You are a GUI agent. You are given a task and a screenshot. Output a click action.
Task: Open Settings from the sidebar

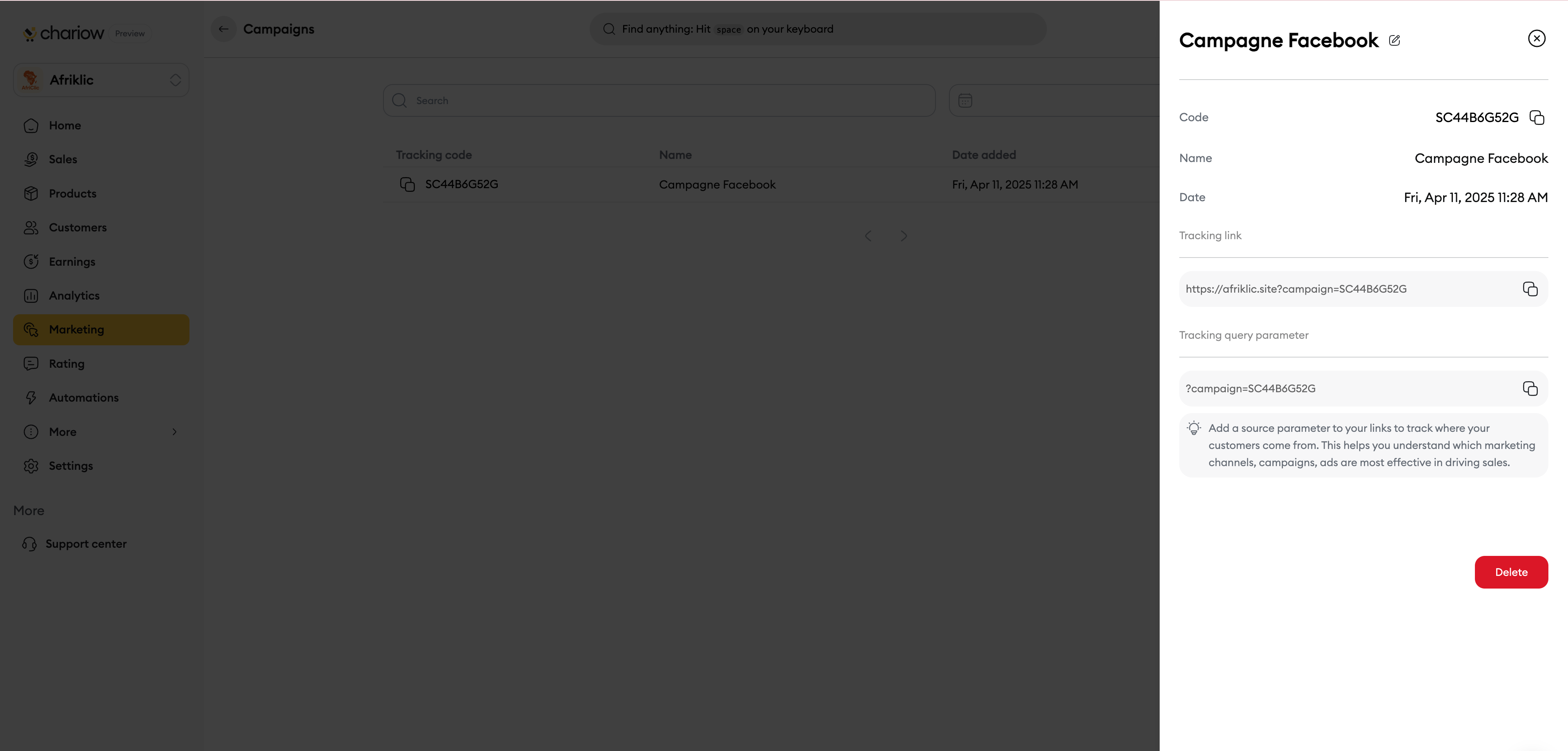[101, 466]
